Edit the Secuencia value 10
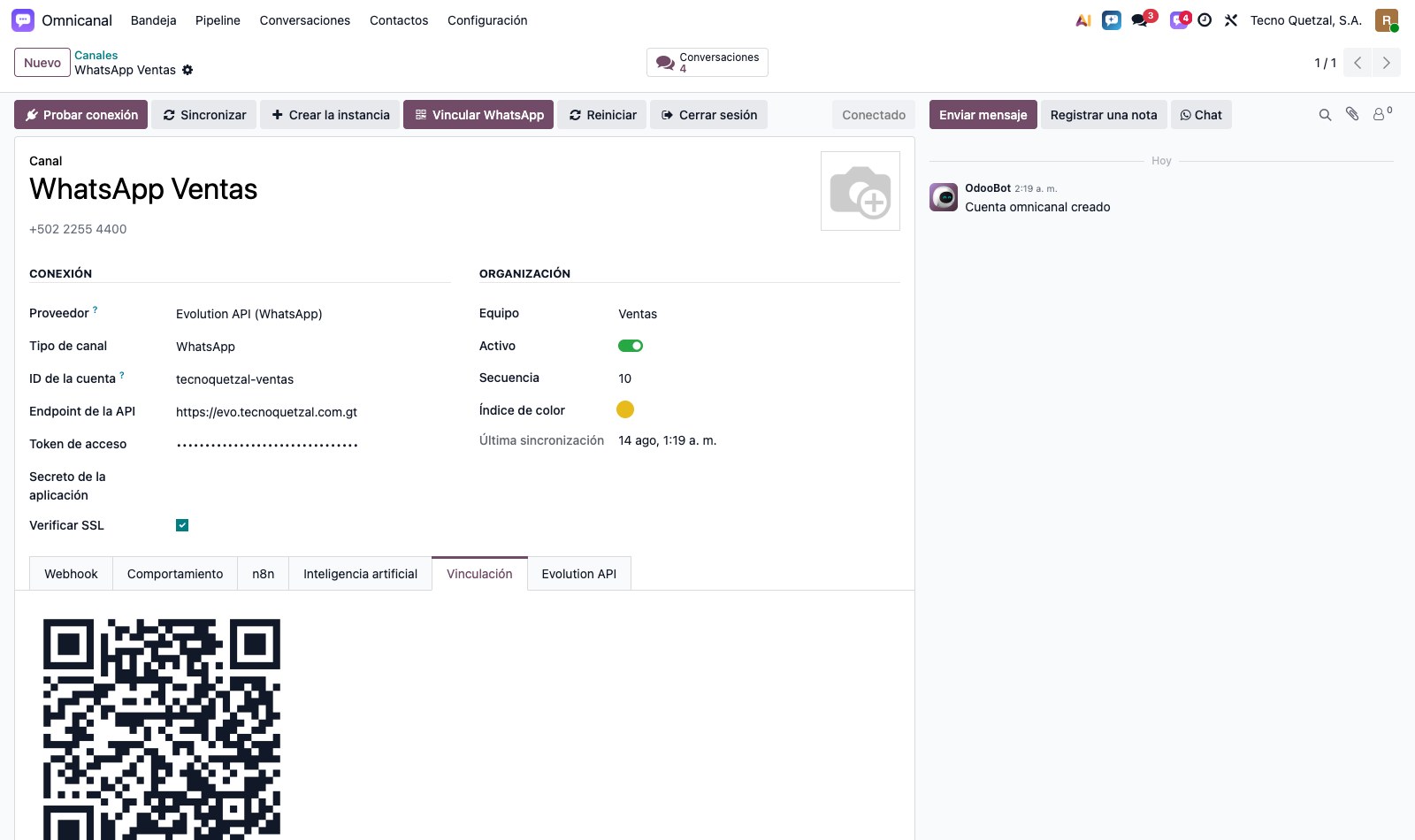The width and height of the screenshot is (1415, 840). [759, 378]
